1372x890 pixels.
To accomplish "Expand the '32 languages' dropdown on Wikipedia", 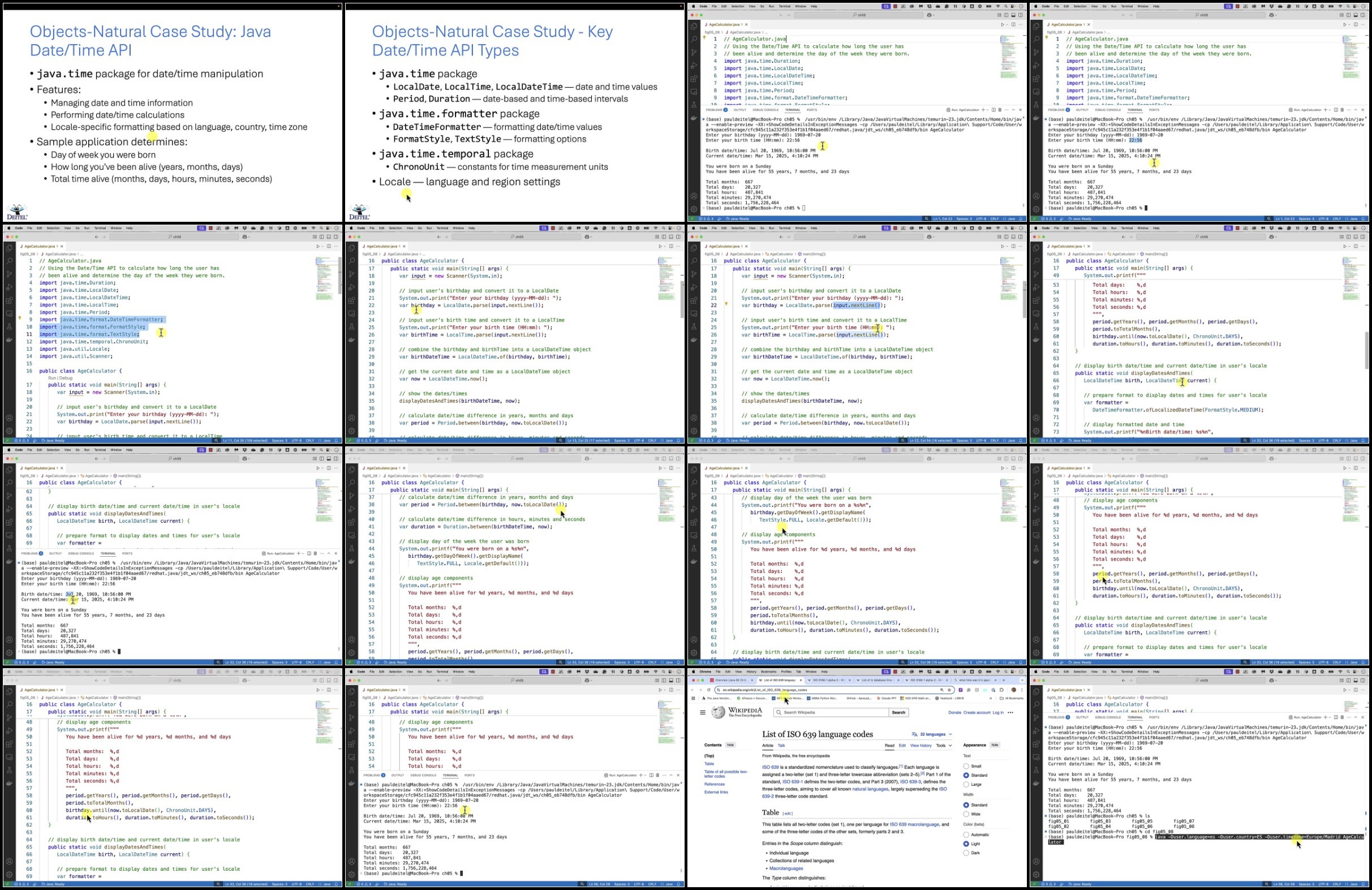I will pos(932,734).
